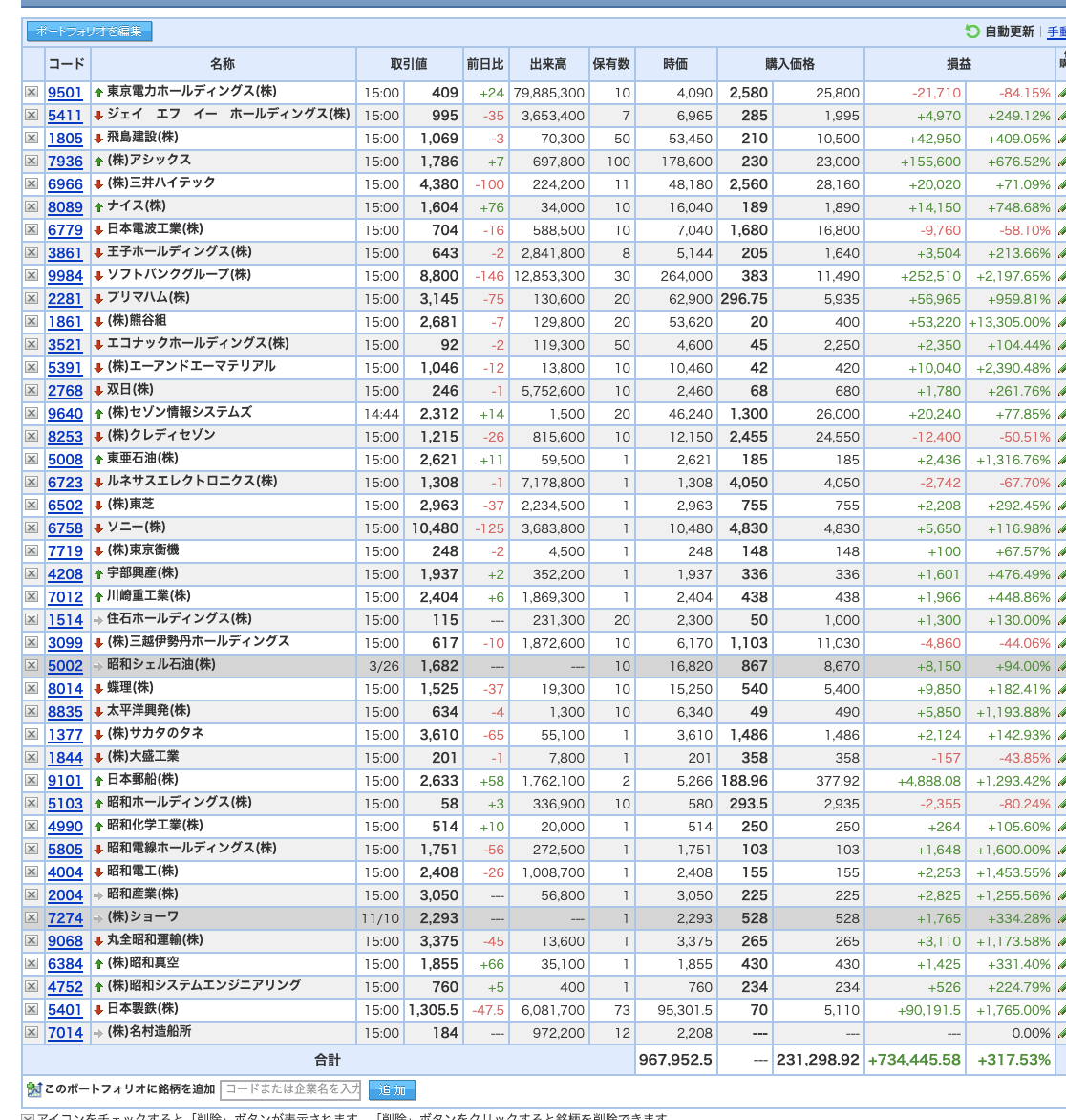Click the delete X icon for row 1861
This screenshot has width=1066, height=1120.
point(32,321)
